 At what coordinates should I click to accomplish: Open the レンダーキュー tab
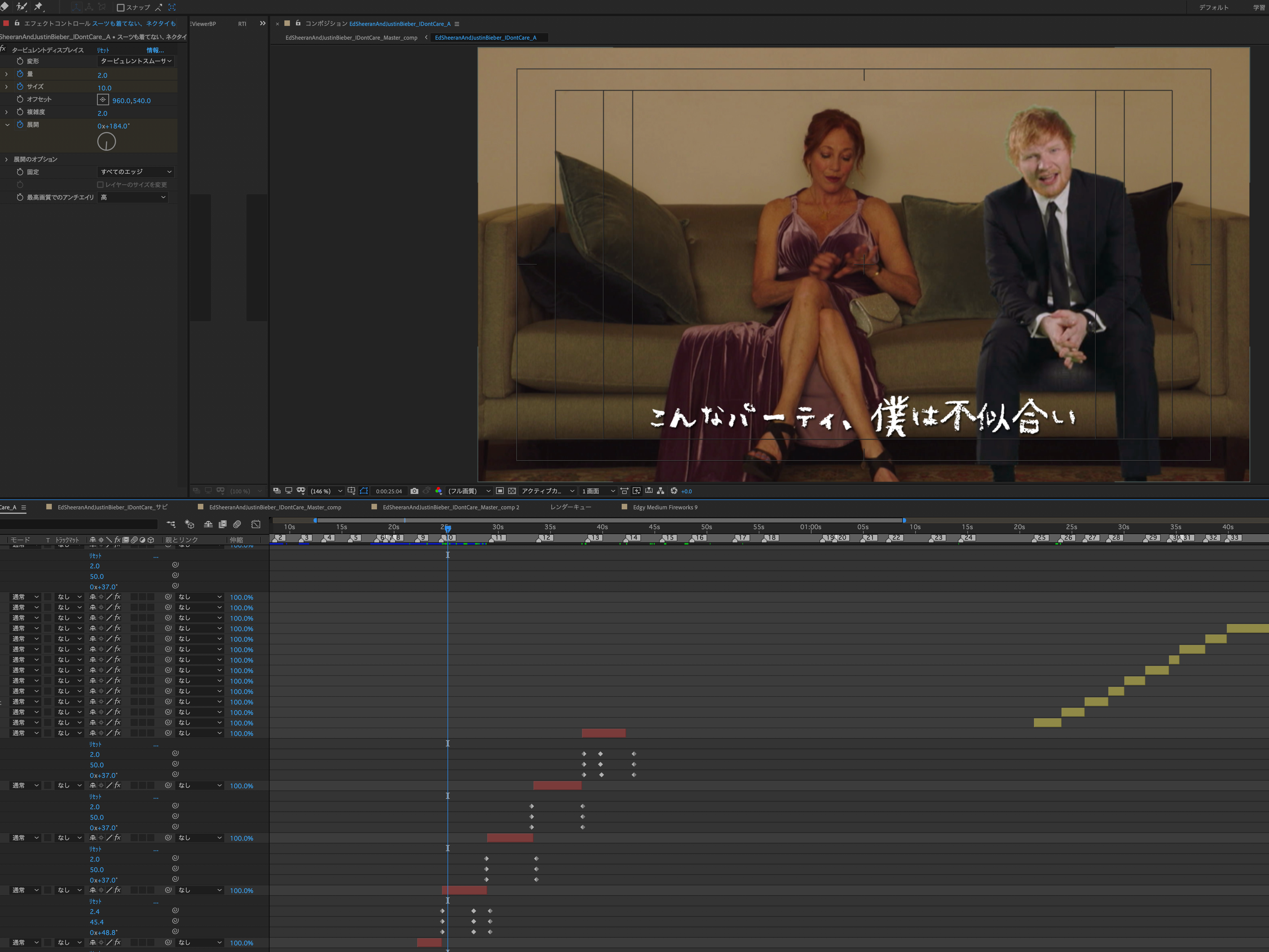[x=570, y=507]
